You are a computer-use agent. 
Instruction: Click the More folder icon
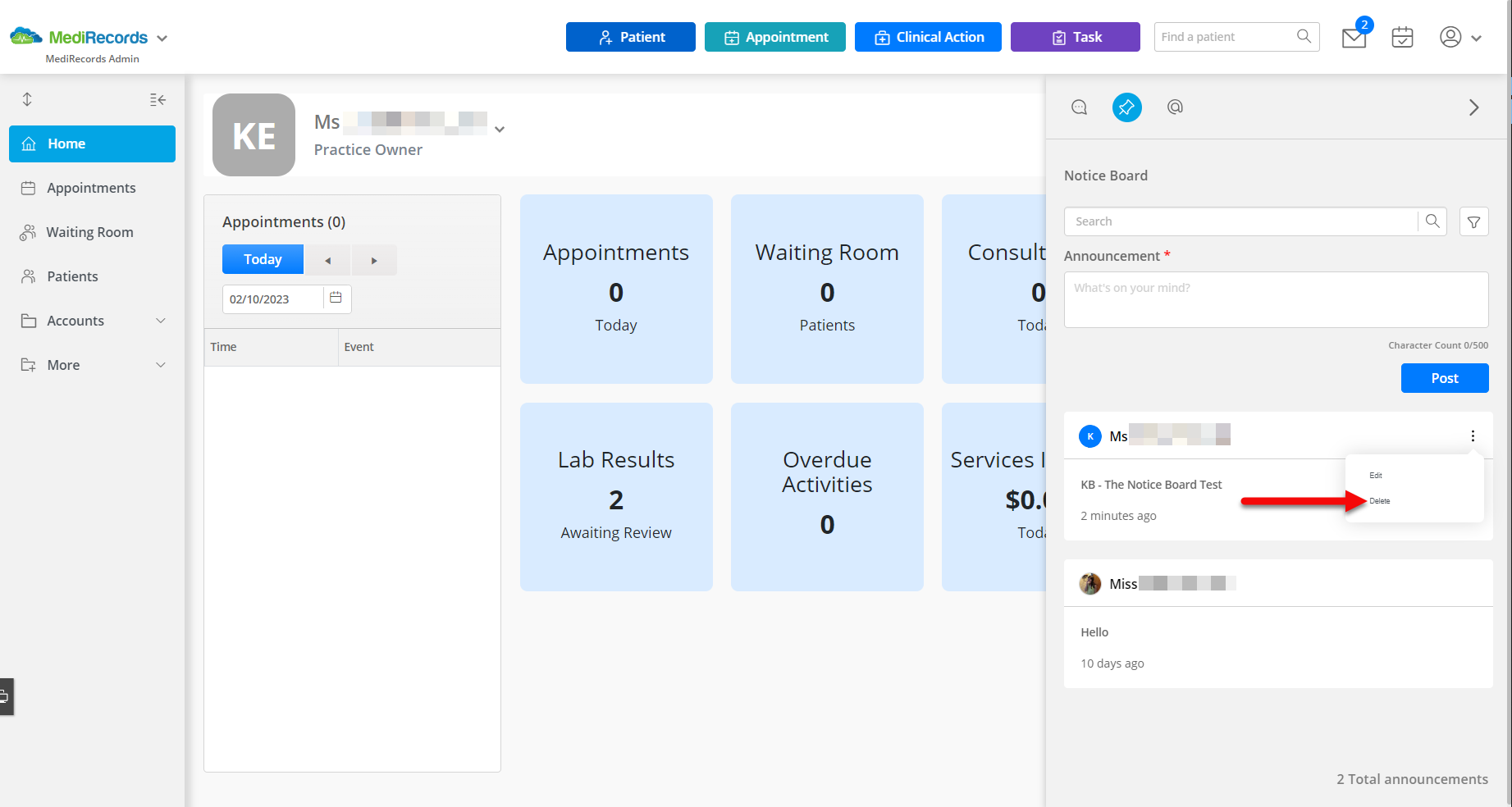pos(29,365)
